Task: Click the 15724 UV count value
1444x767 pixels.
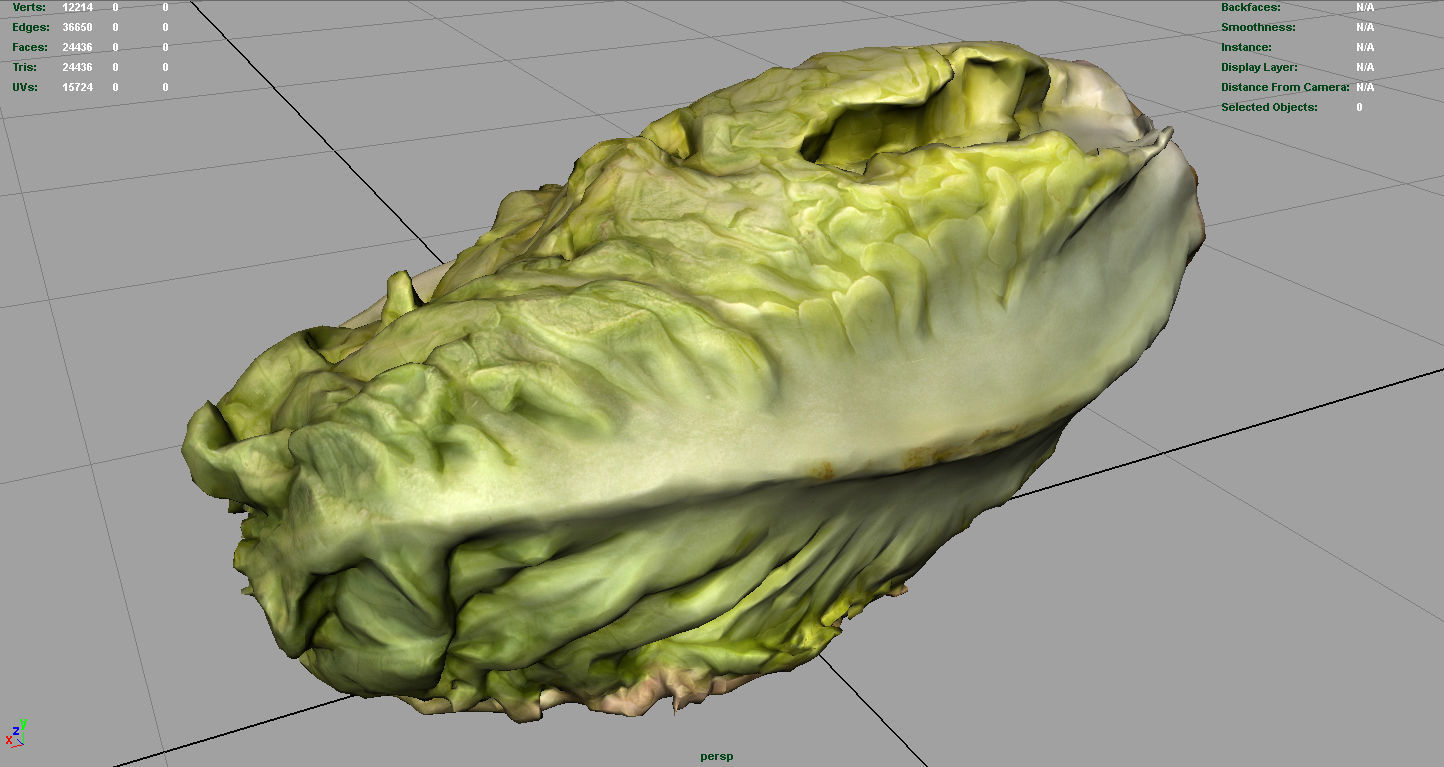Action: pos(77,87)
